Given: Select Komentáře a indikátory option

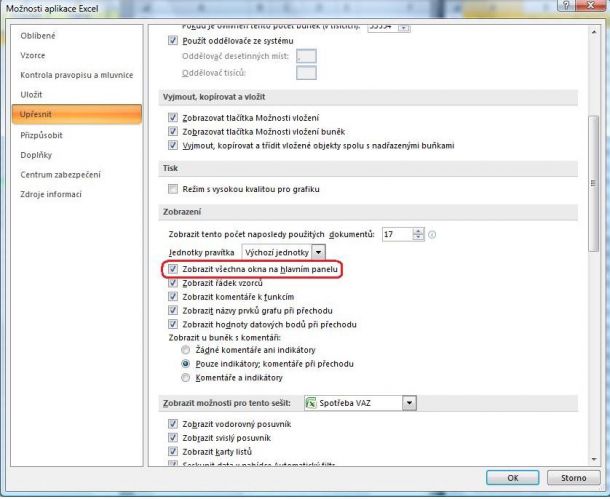Looking at the screenshot, I should pyautogui.click(x=186, y=377).
